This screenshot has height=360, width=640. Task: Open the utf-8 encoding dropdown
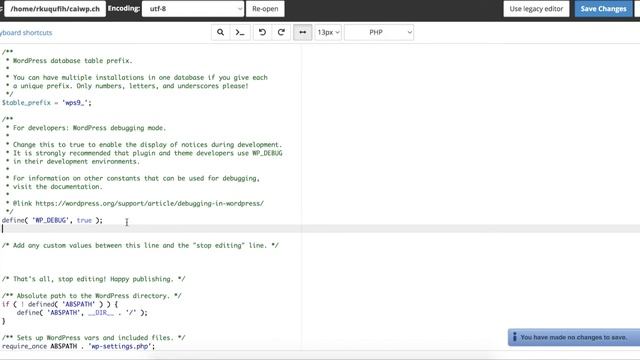[193, 9]
